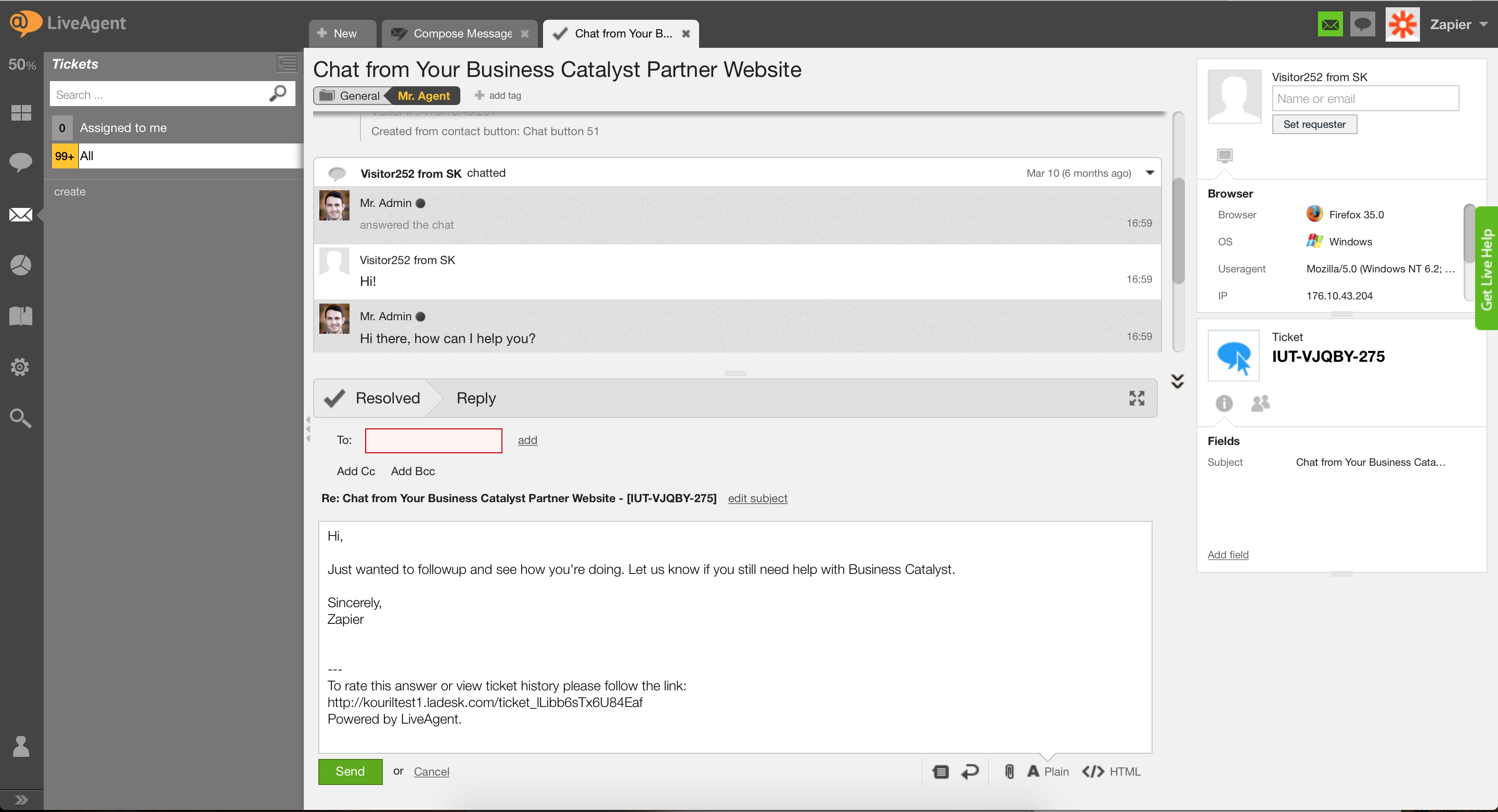The image size is (1498, 812).
Task: Click add tag
Action: [x=498, y=96]
